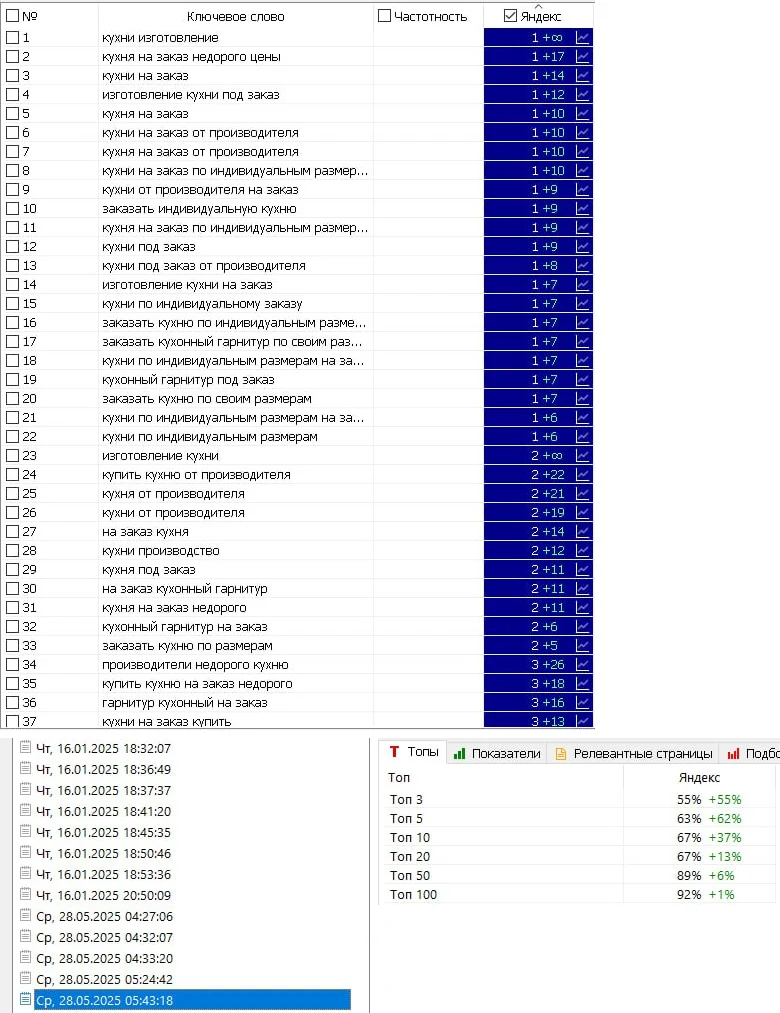Viewport: 780px width, 1013px height.
Task: Switch to the Показатели tab
Action: point(497,753)
